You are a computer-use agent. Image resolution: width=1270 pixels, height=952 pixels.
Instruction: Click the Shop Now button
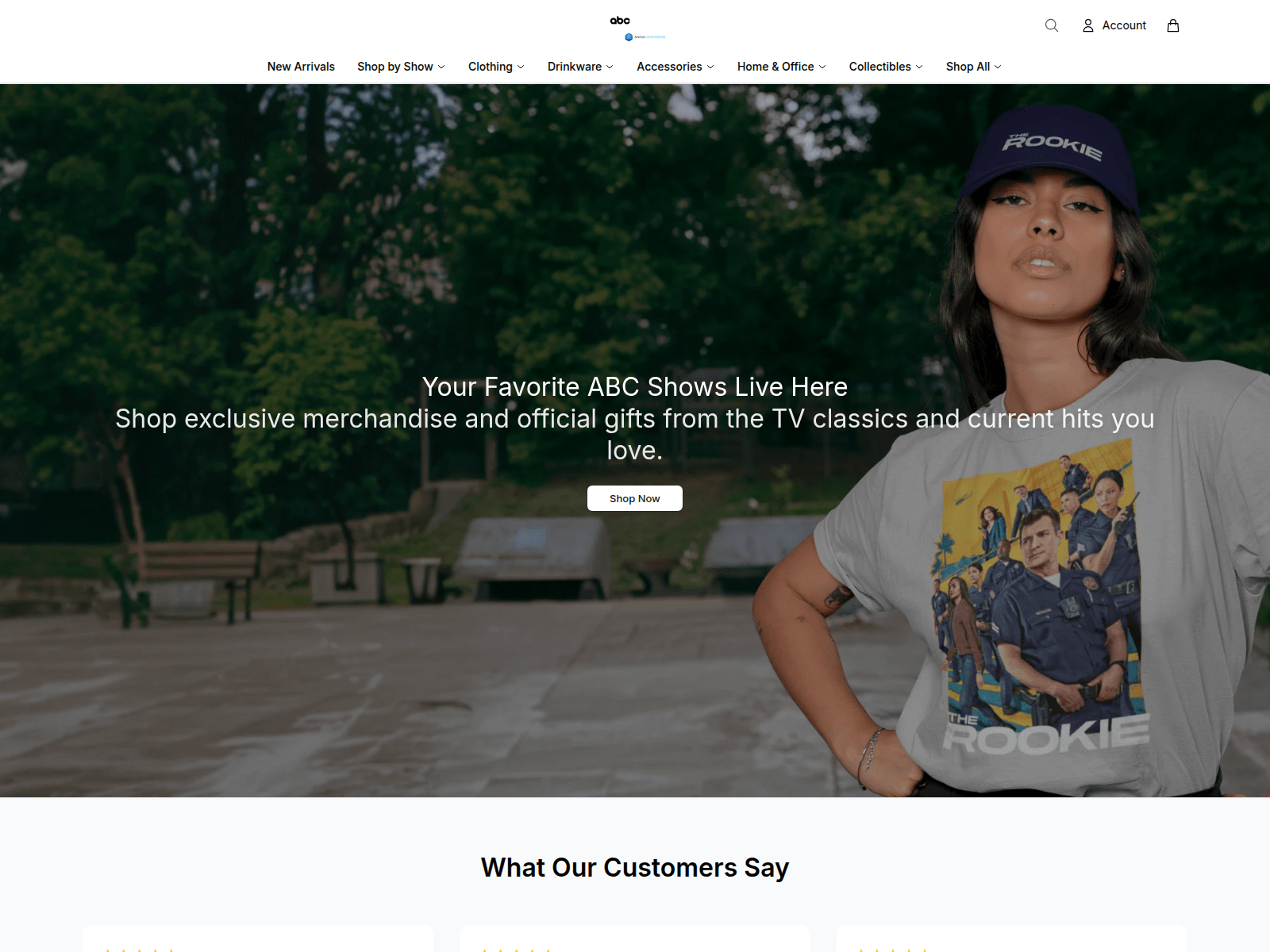tap(635, 498)
